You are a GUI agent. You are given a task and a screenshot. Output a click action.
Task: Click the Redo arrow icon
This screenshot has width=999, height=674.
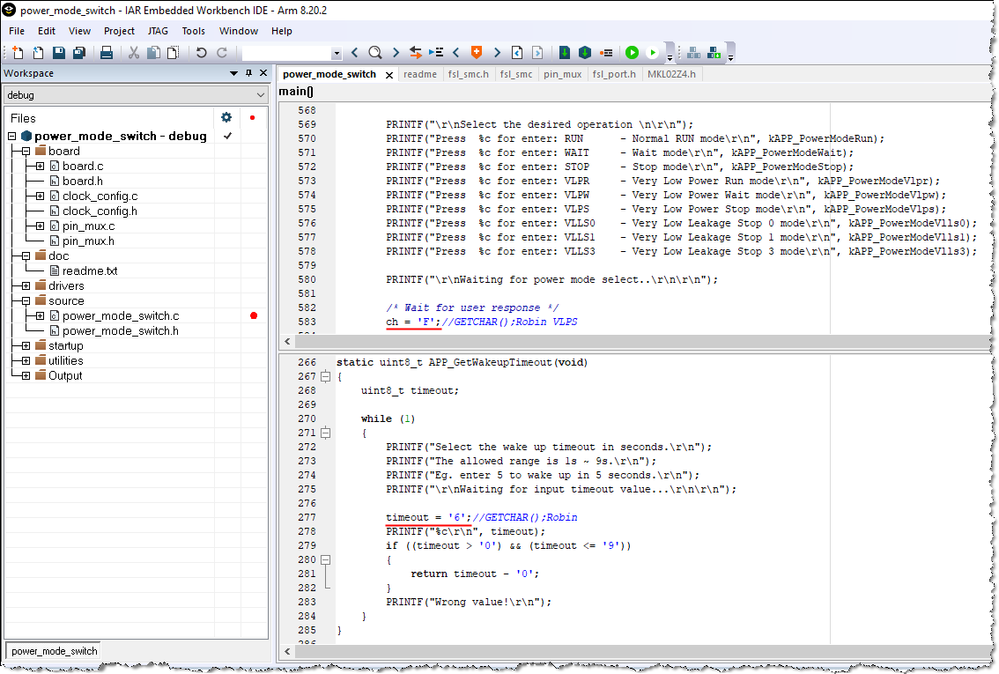click(x=222, y=53)
